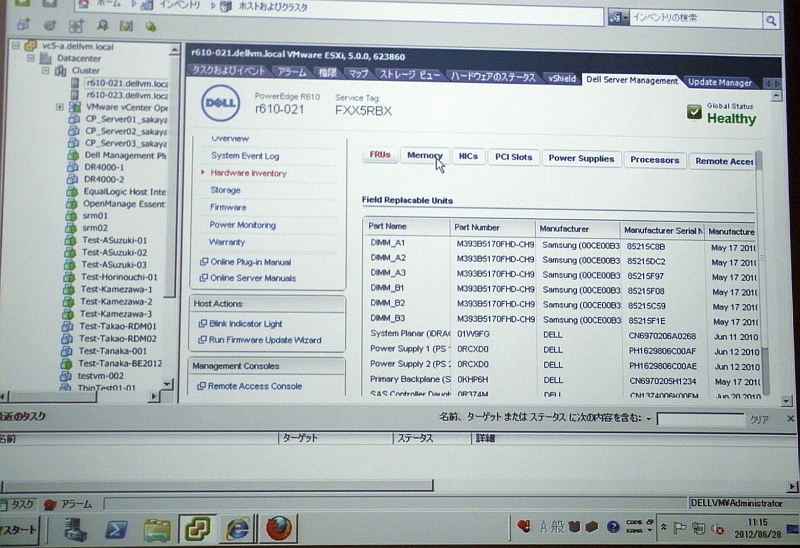Screen dimensions: 800x548
Task: Select the DR4000-2 virtual machine icon
Action: (x=73, y=179)
